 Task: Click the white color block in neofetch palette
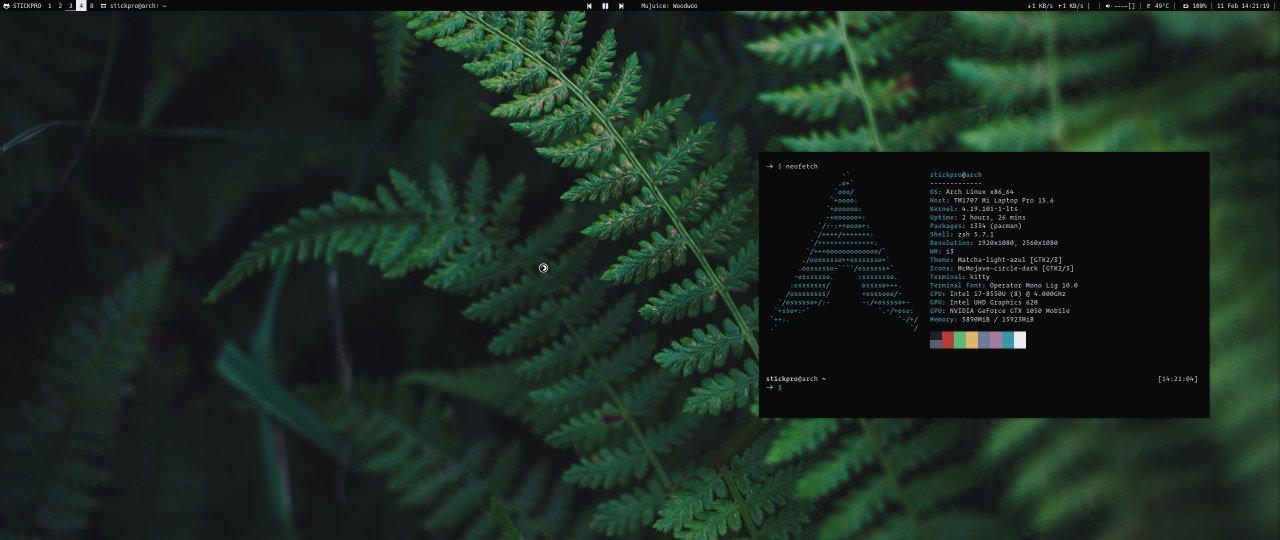pyautogui.click(x=1020, y=340)
